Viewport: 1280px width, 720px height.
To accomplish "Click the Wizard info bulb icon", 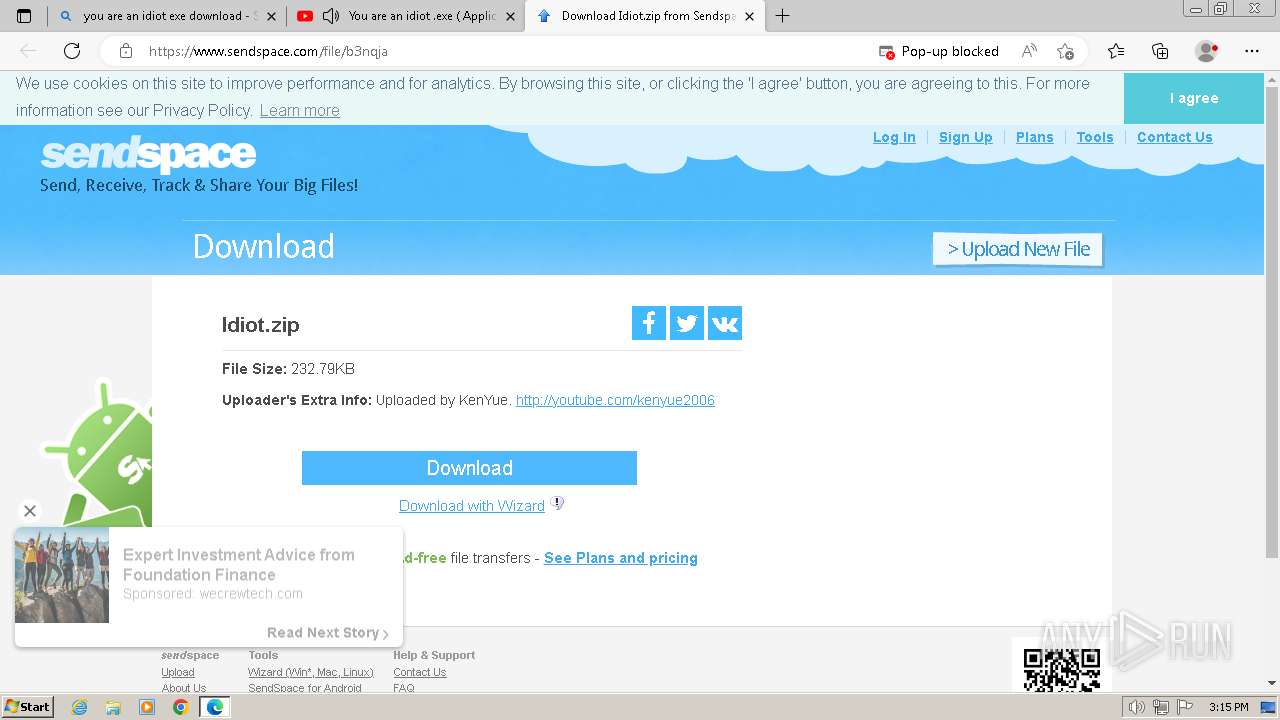I will pyautogui.click(x=558, y=504).
